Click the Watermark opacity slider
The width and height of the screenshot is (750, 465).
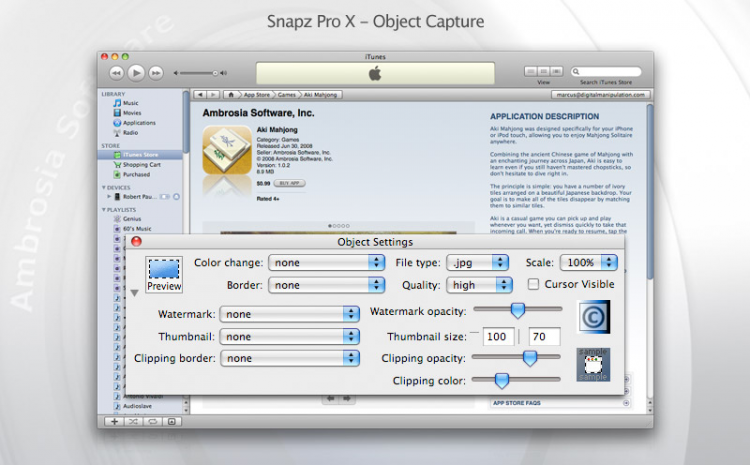(x=518, y=310)
